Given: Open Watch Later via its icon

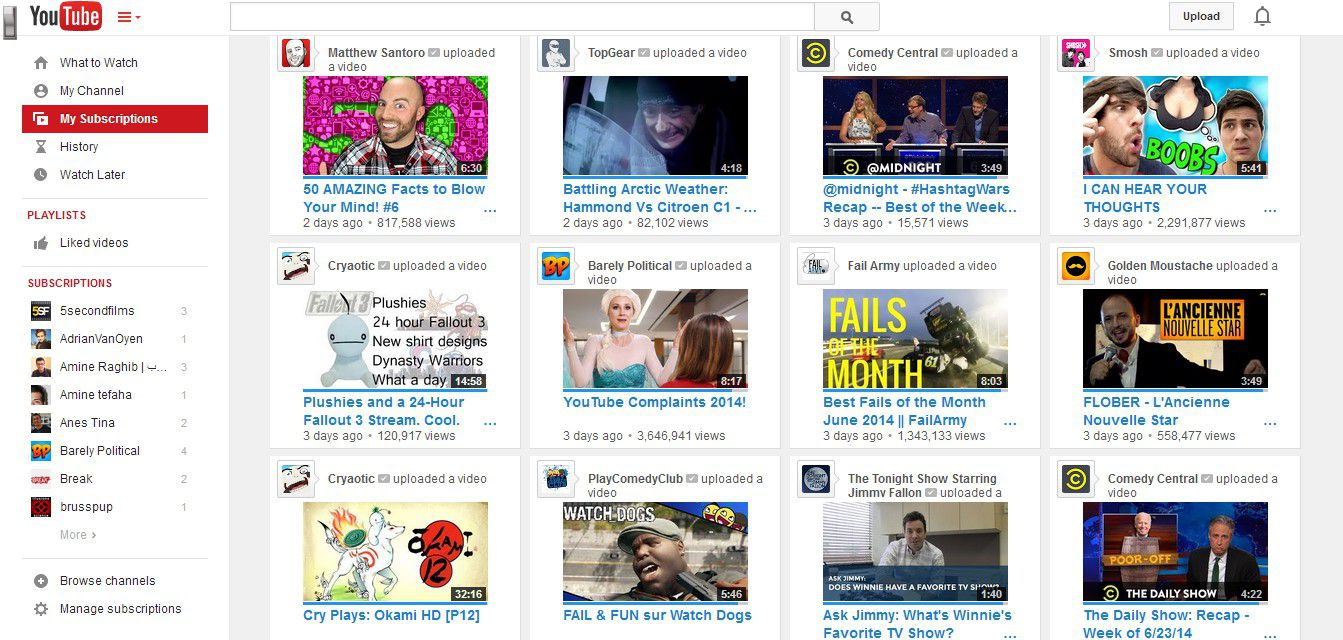Looking at the screenshot, I should click(x=40, y=174).
